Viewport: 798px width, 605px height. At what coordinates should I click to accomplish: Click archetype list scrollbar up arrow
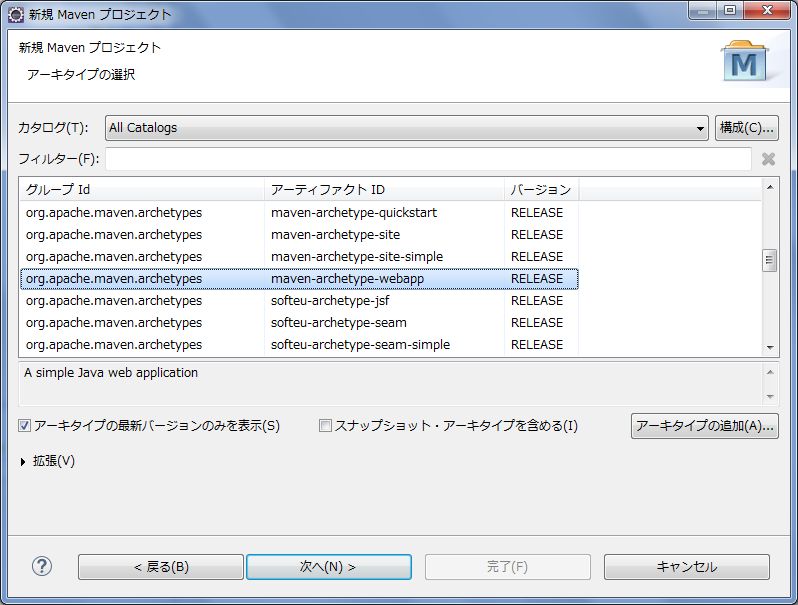(770, 188)
